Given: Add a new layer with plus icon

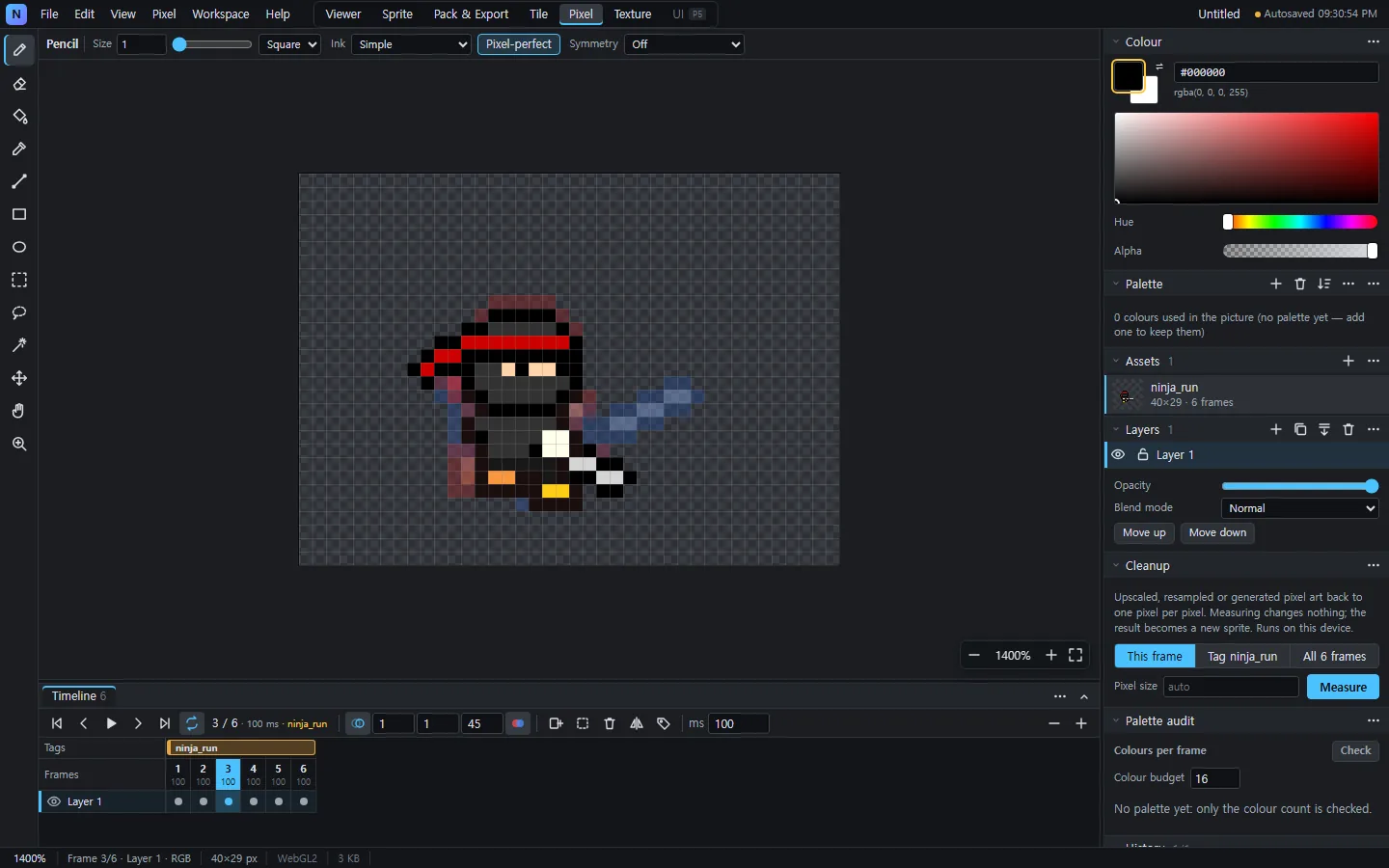Looking at the screenshot, I should (1276, 429).
